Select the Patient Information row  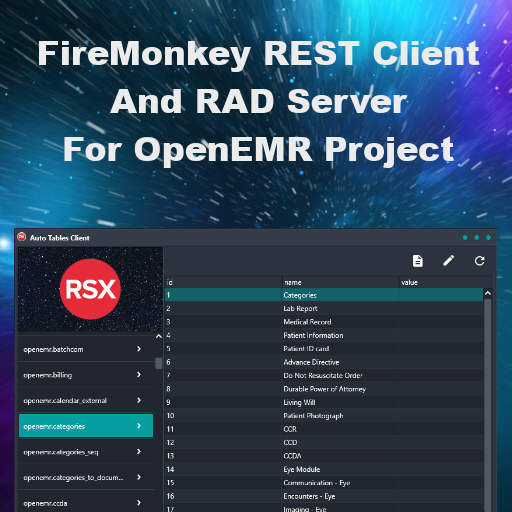324,335
